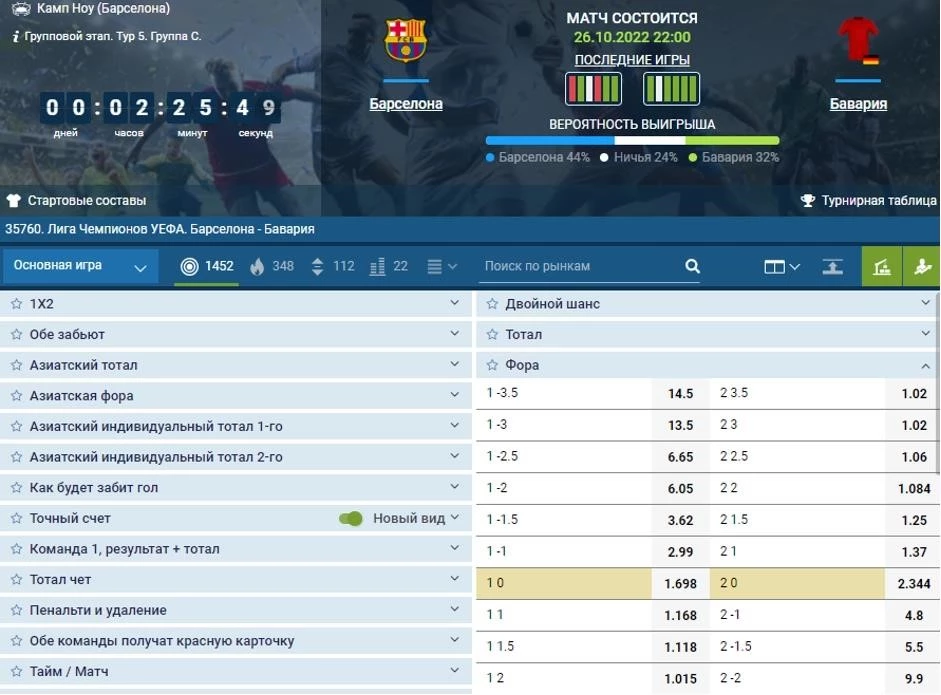
Task: Open the Команда 1, результат + тотал market
Action: pyautogui.click(x=236, y=549)
